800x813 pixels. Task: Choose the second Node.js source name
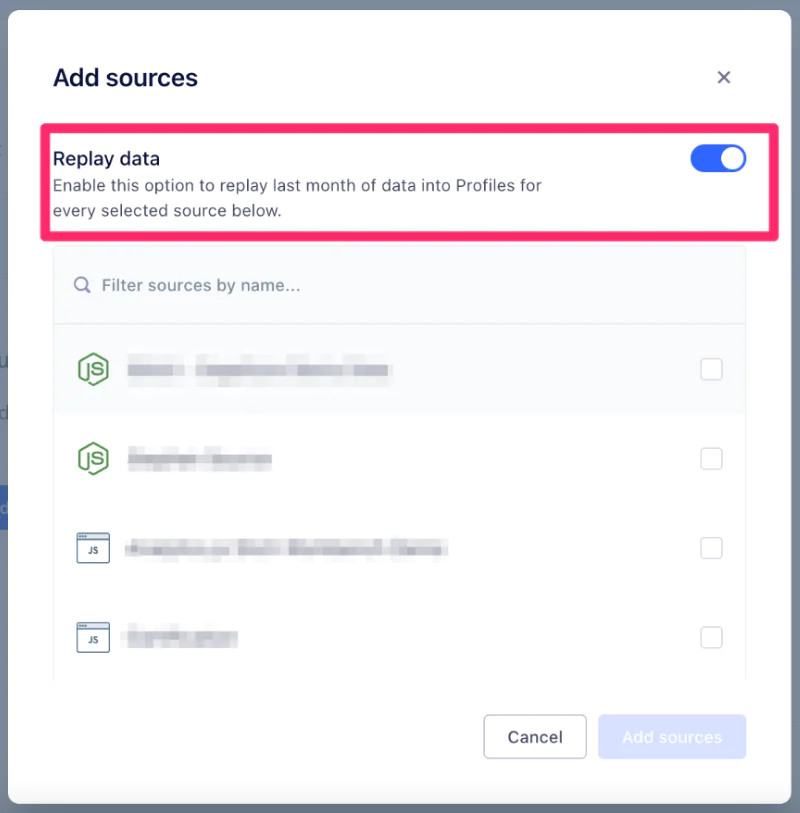pos(200,460)
